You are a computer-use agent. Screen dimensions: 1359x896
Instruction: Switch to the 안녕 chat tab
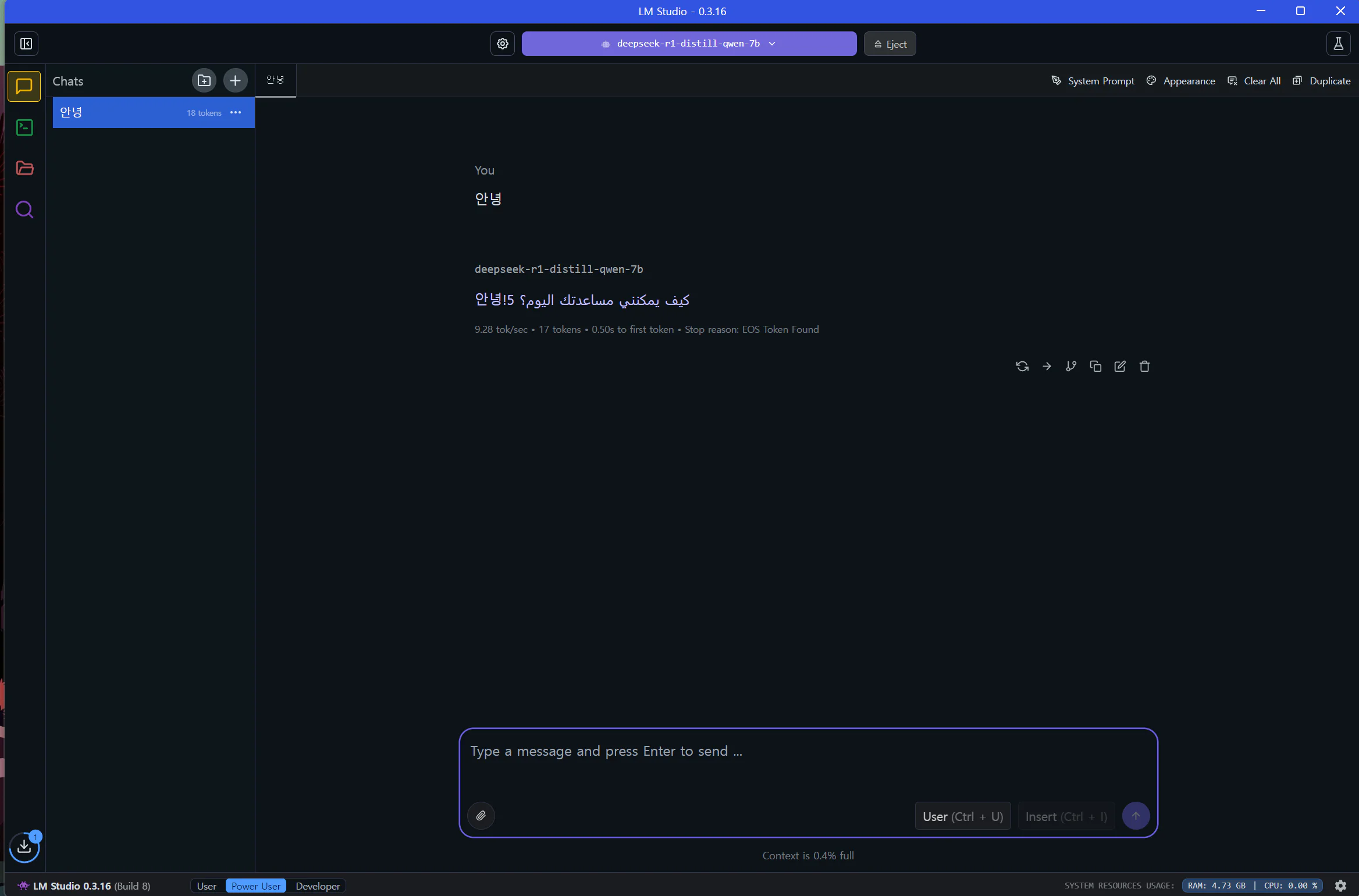[276, 80]
